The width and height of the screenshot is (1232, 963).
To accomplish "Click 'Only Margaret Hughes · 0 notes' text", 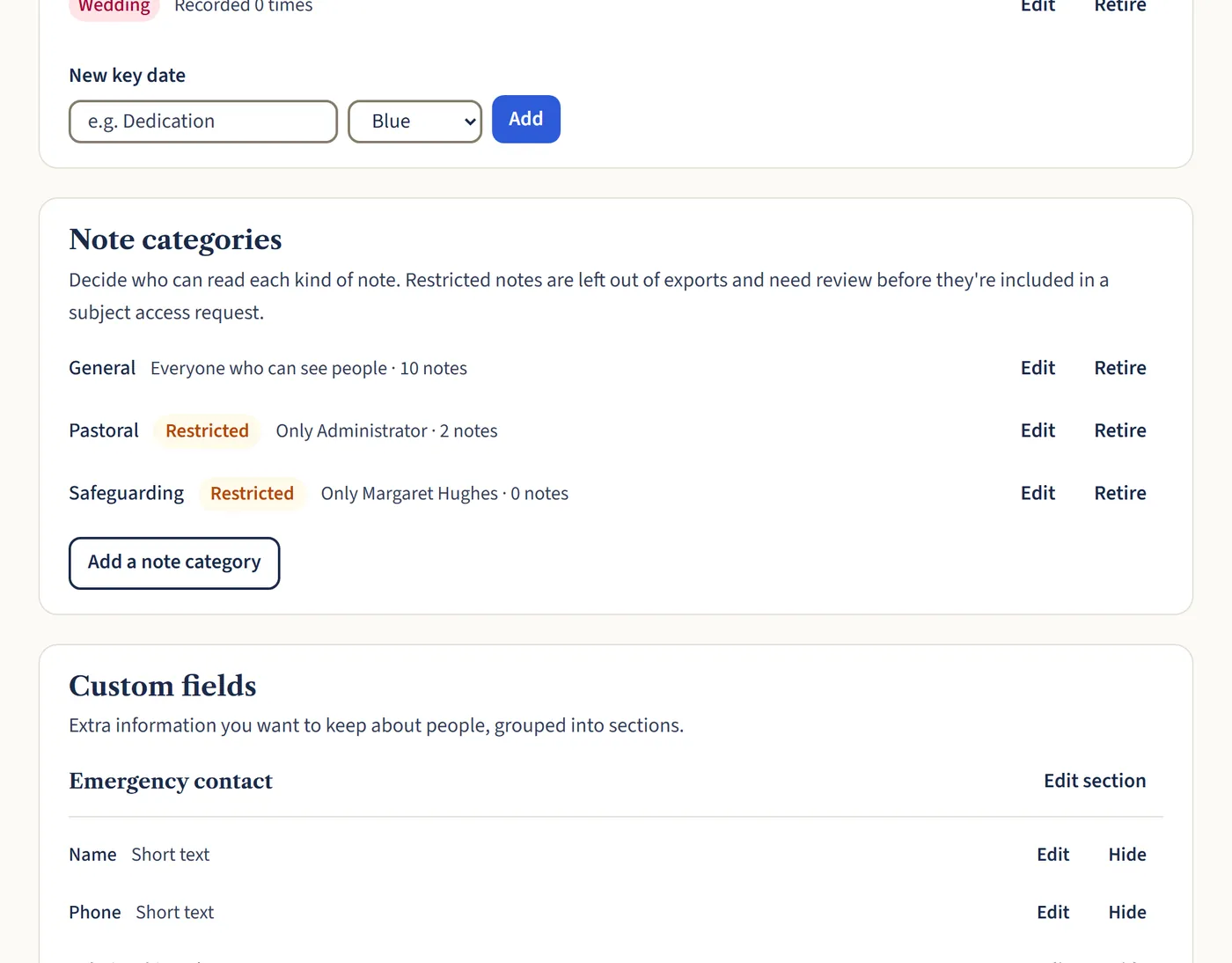I will (x=444, y=494).
